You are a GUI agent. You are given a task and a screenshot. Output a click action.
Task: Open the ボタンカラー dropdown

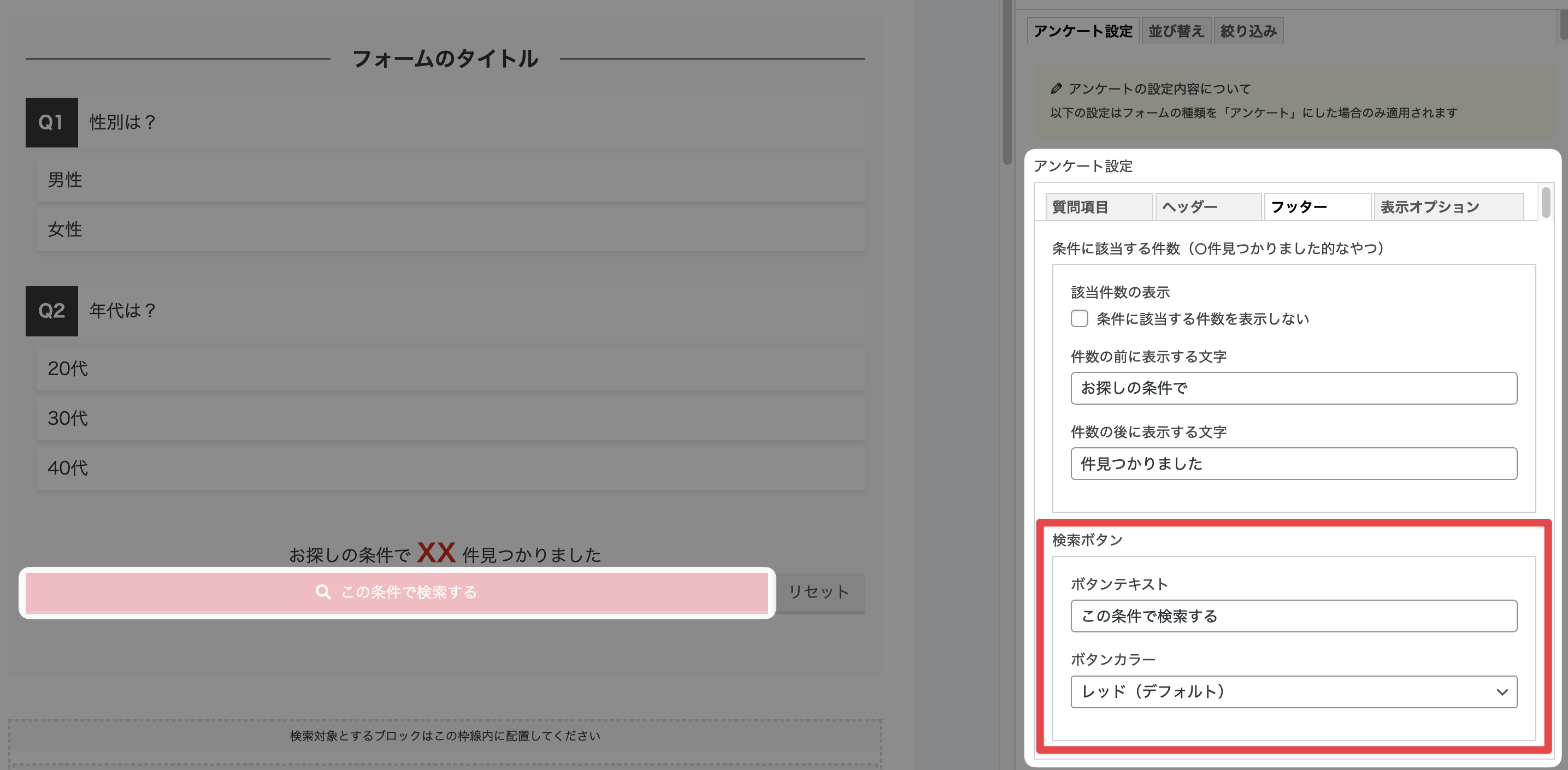tap(1294, 691)
